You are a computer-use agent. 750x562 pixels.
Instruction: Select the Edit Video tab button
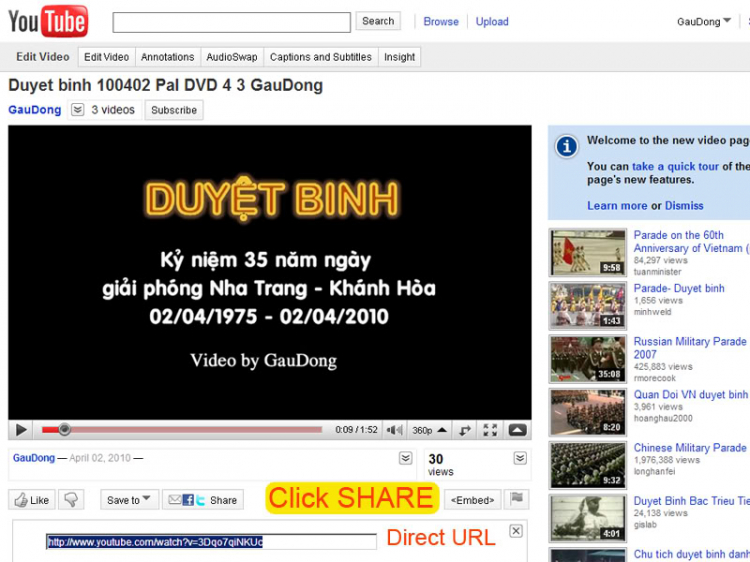[x=106, y=57]
